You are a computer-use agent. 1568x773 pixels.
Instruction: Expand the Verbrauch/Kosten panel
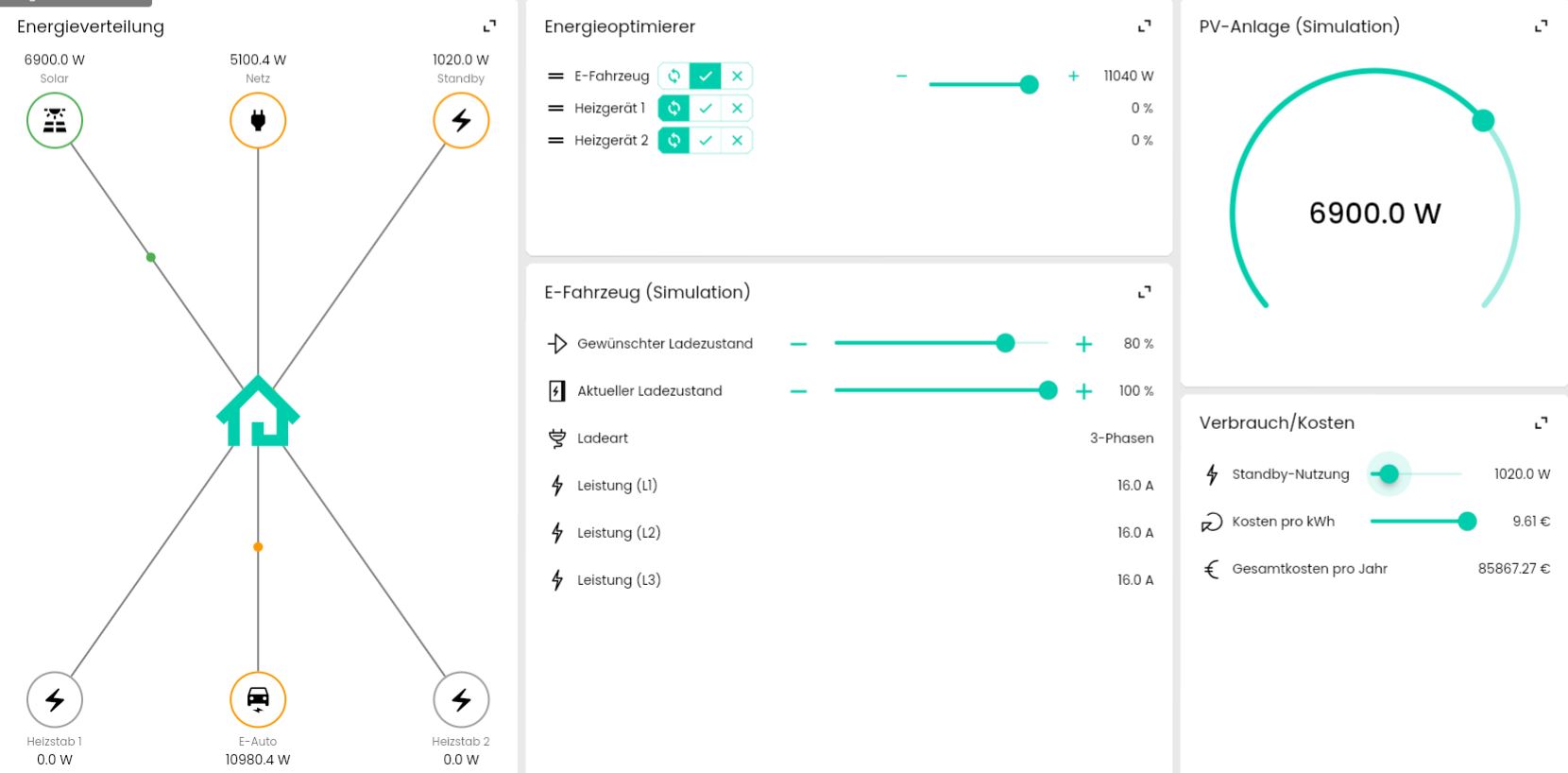click(1541, 422)
